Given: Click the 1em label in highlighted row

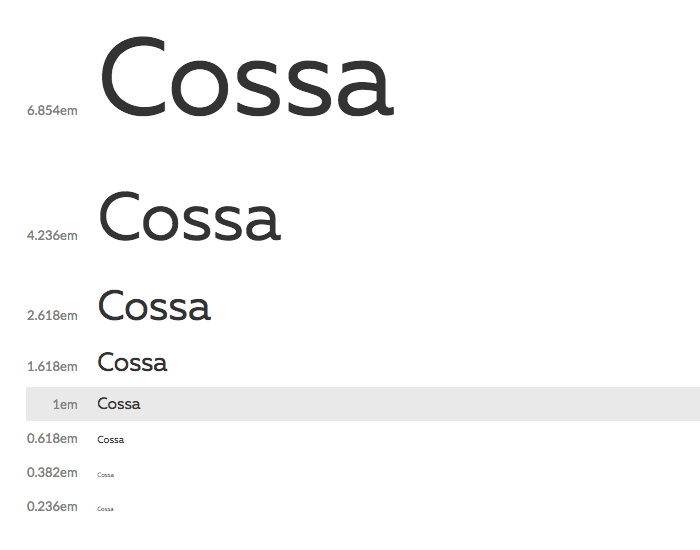Looking at the screenshot, I should [x=65, y=404].
